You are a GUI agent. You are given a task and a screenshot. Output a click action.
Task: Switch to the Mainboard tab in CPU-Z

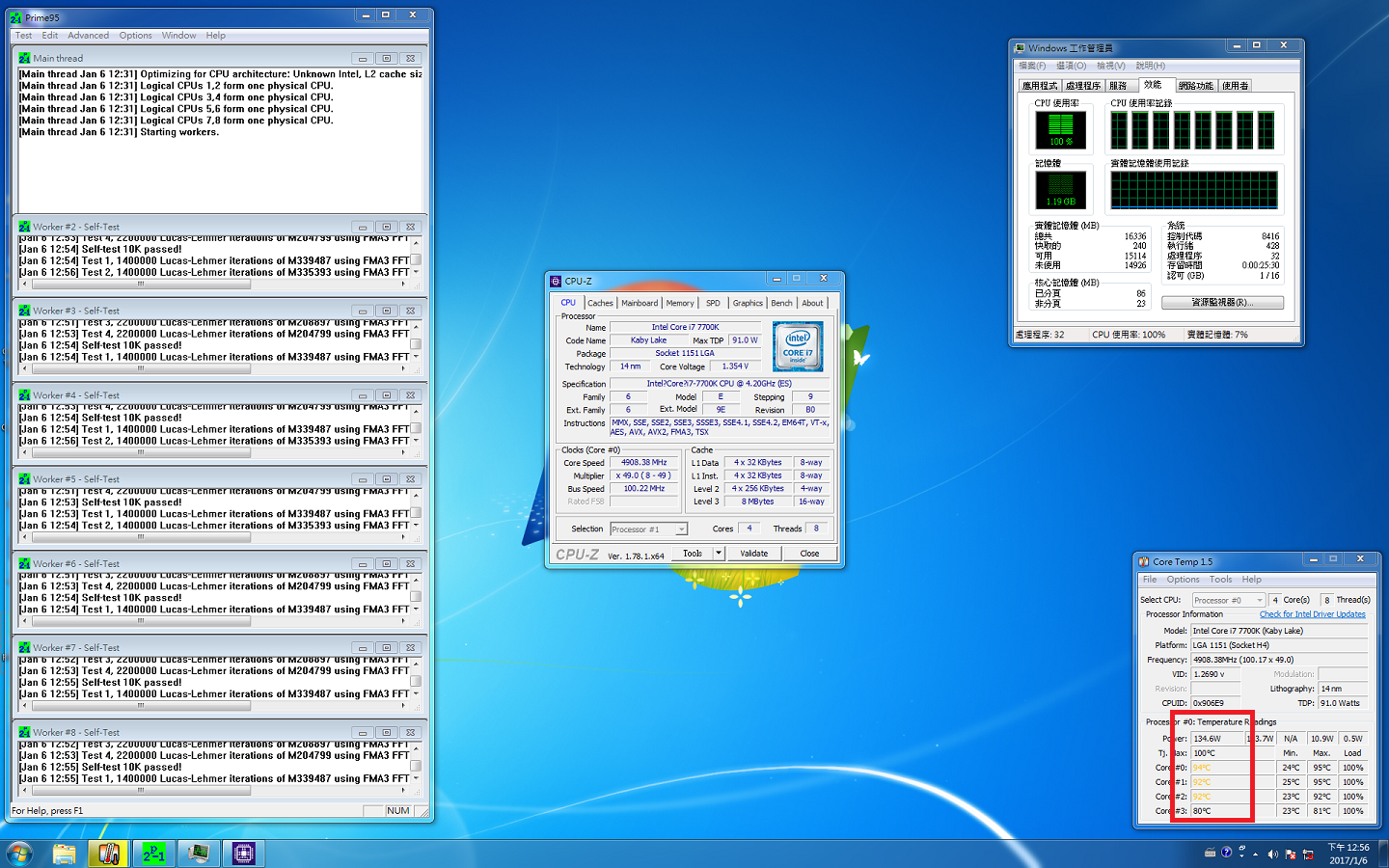click(640, 303)
